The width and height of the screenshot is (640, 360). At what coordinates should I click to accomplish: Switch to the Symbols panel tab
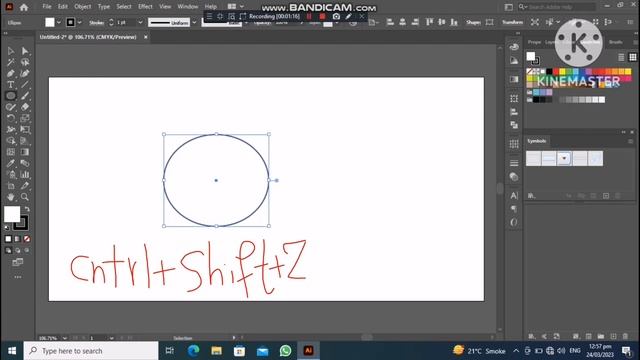click(537, 141)
